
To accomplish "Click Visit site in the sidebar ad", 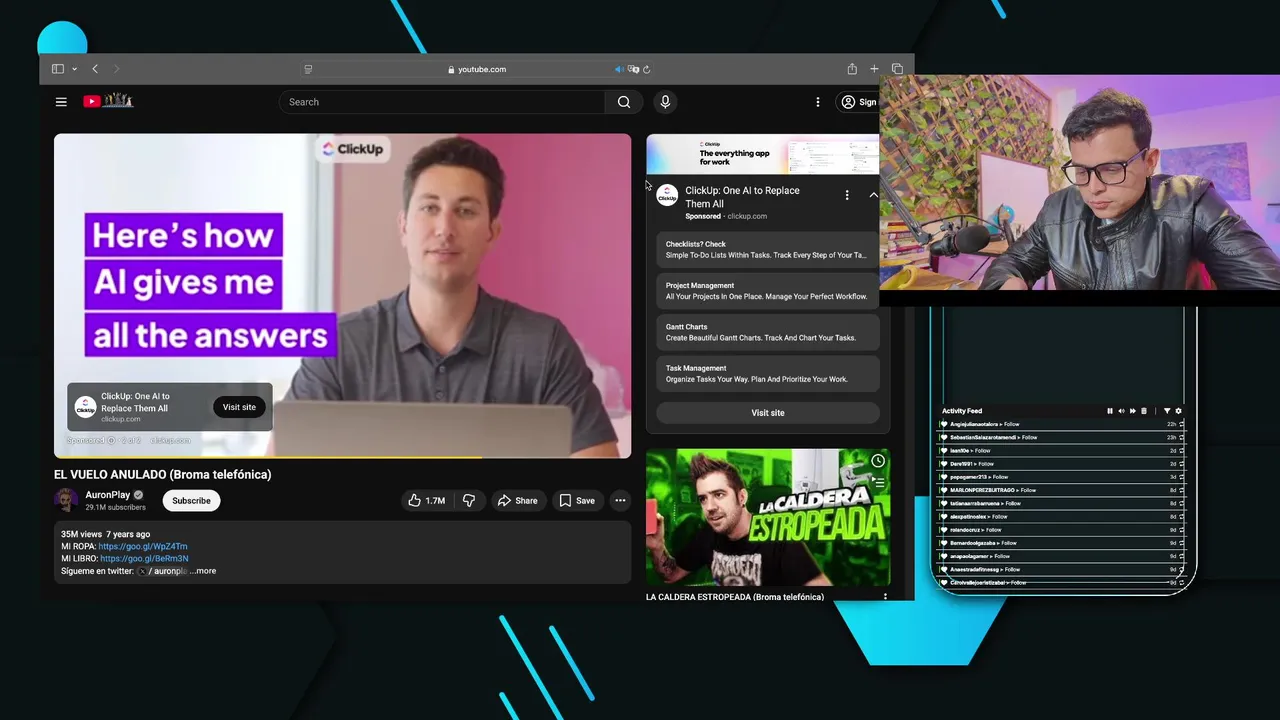I will pos(768,412).
